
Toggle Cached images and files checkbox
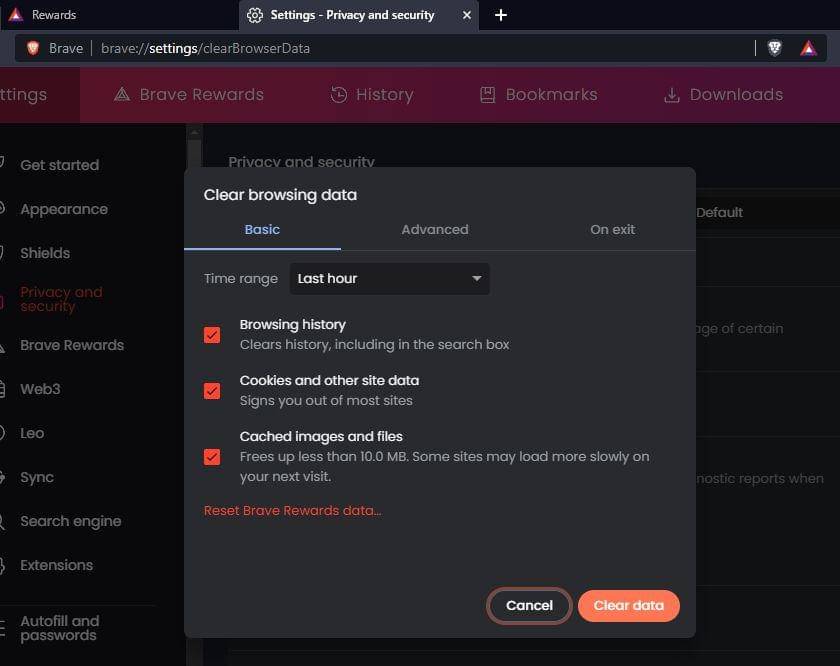coord(212,457)
